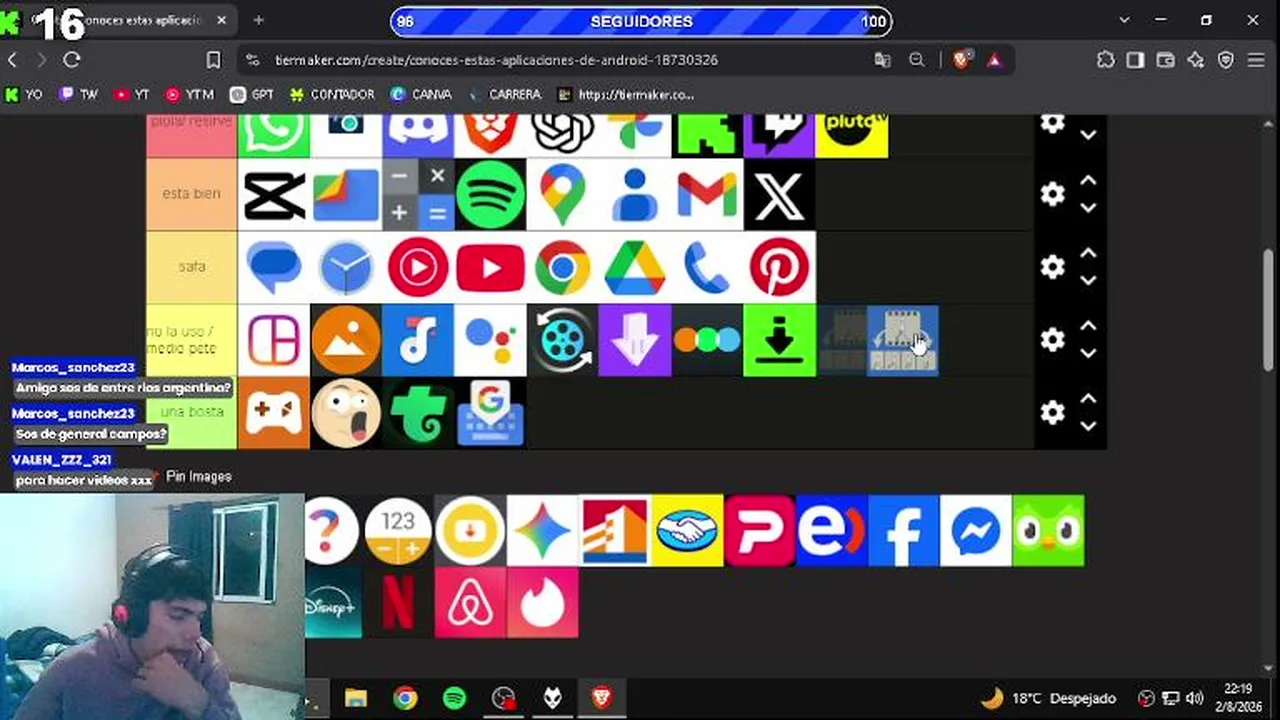Screen dimensions: 1280x720
Task: Open the browser extensions puzzle icon
Action: 1105,60
